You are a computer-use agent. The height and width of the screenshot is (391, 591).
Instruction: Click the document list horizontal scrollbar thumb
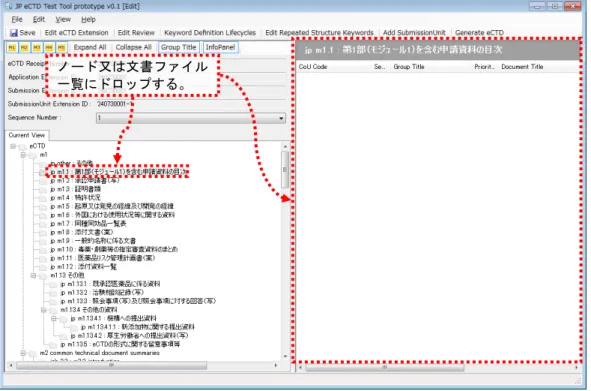point(384,367)
